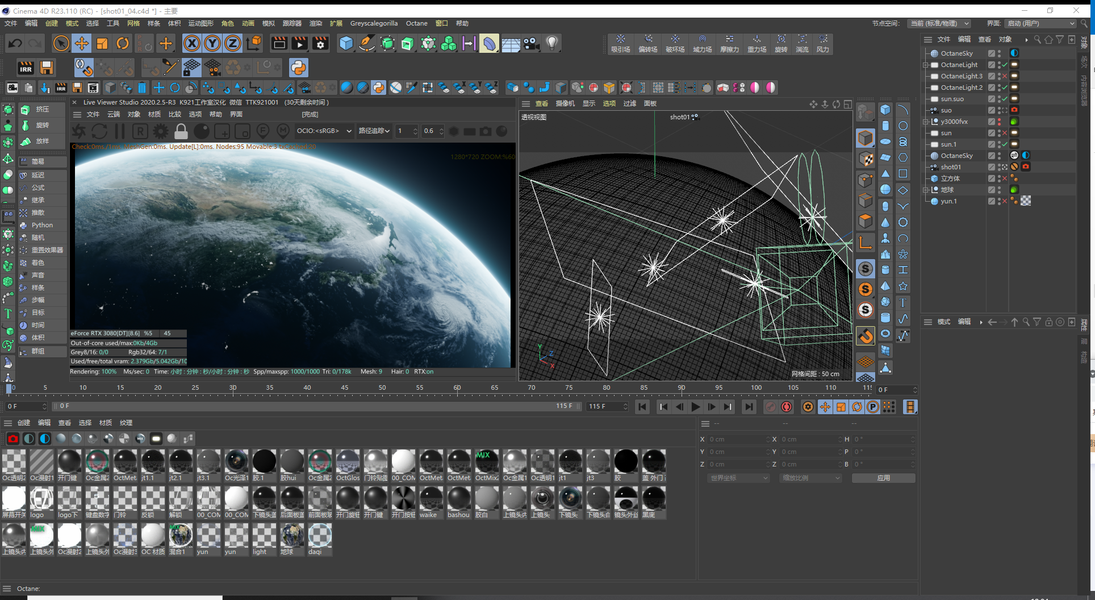Select the 地球 material thumbnail

click(x=290, y=537)
